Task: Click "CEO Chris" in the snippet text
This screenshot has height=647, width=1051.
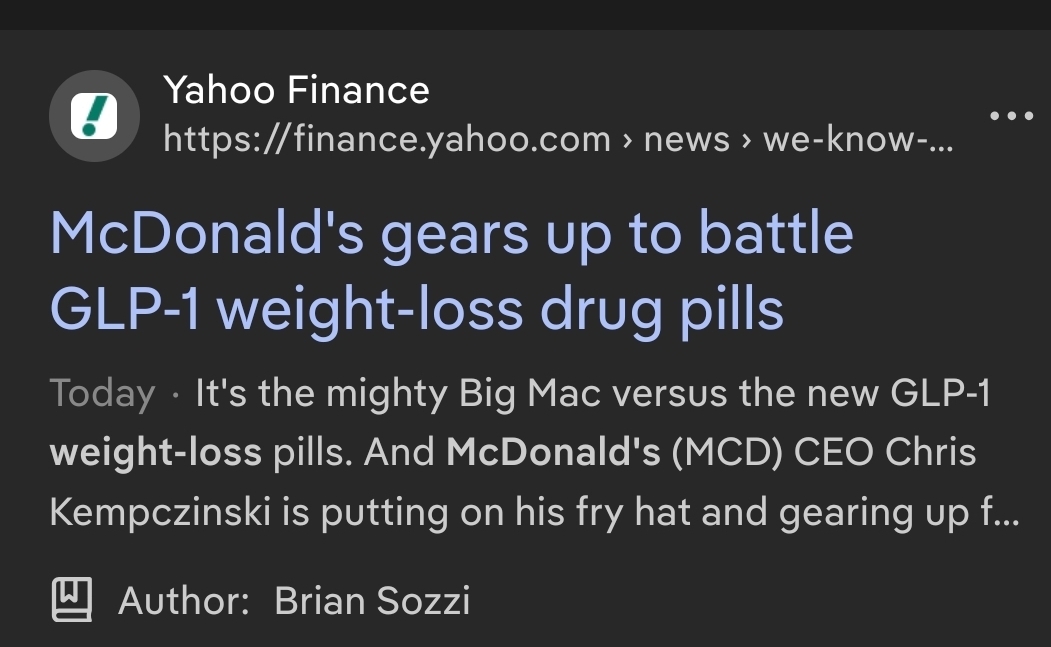Action: pyautogui.click(x=885, y=453)
